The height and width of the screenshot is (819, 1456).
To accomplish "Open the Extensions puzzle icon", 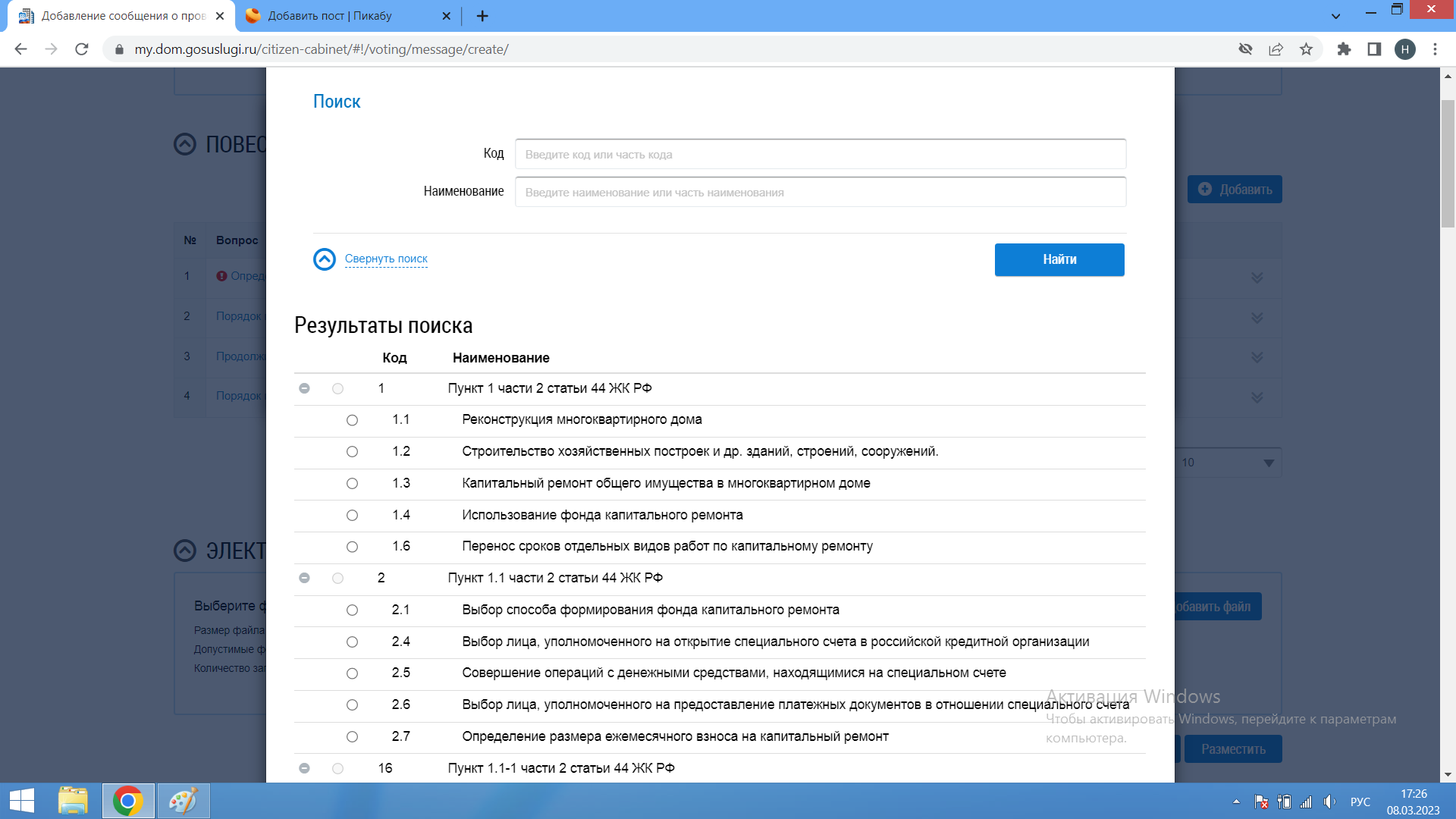I will point(1344,49).
